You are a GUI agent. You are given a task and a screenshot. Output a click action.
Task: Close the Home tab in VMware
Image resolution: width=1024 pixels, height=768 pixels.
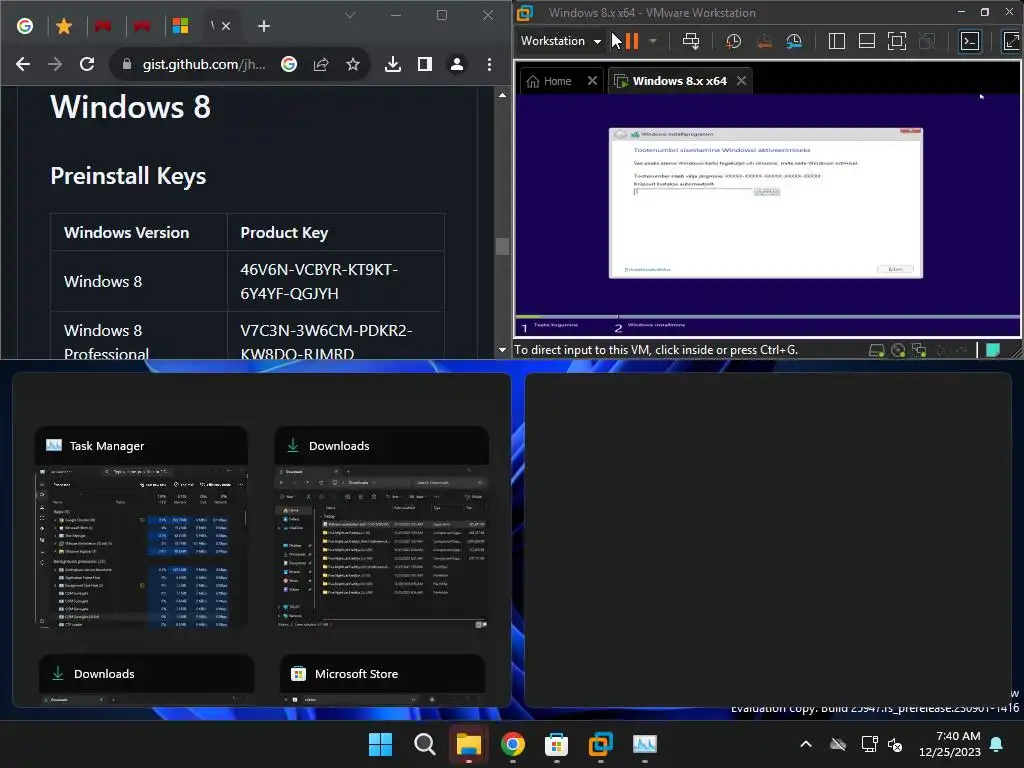592,80
